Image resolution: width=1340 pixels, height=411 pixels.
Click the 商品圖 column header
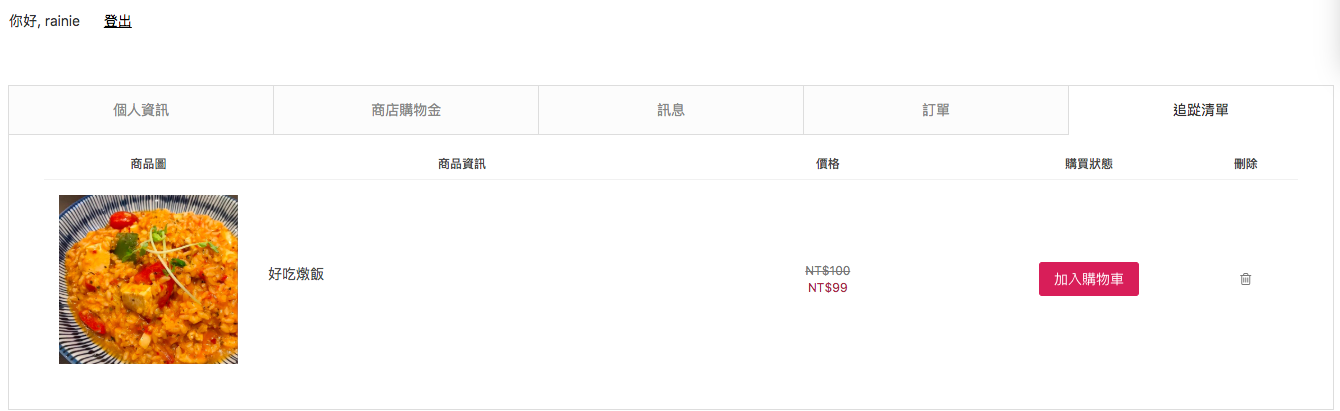(x=148, y=164)
